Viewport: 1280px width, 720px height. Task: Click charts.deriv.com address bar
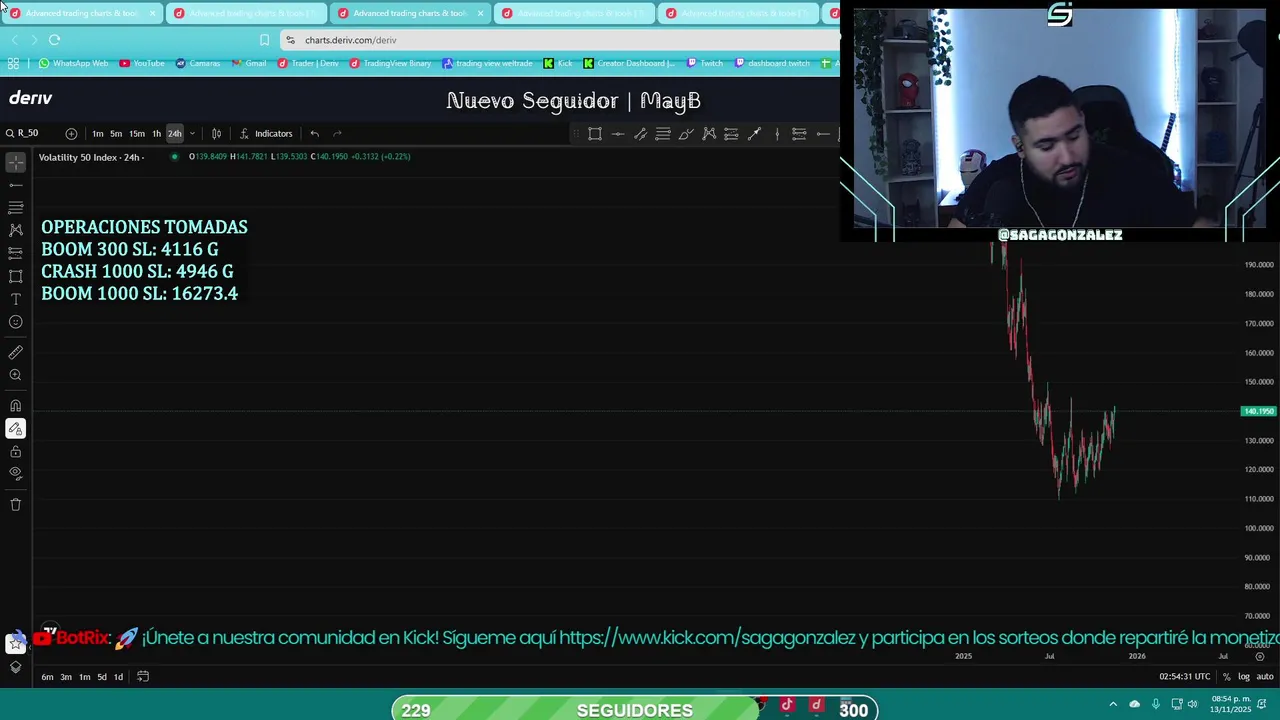560,40
